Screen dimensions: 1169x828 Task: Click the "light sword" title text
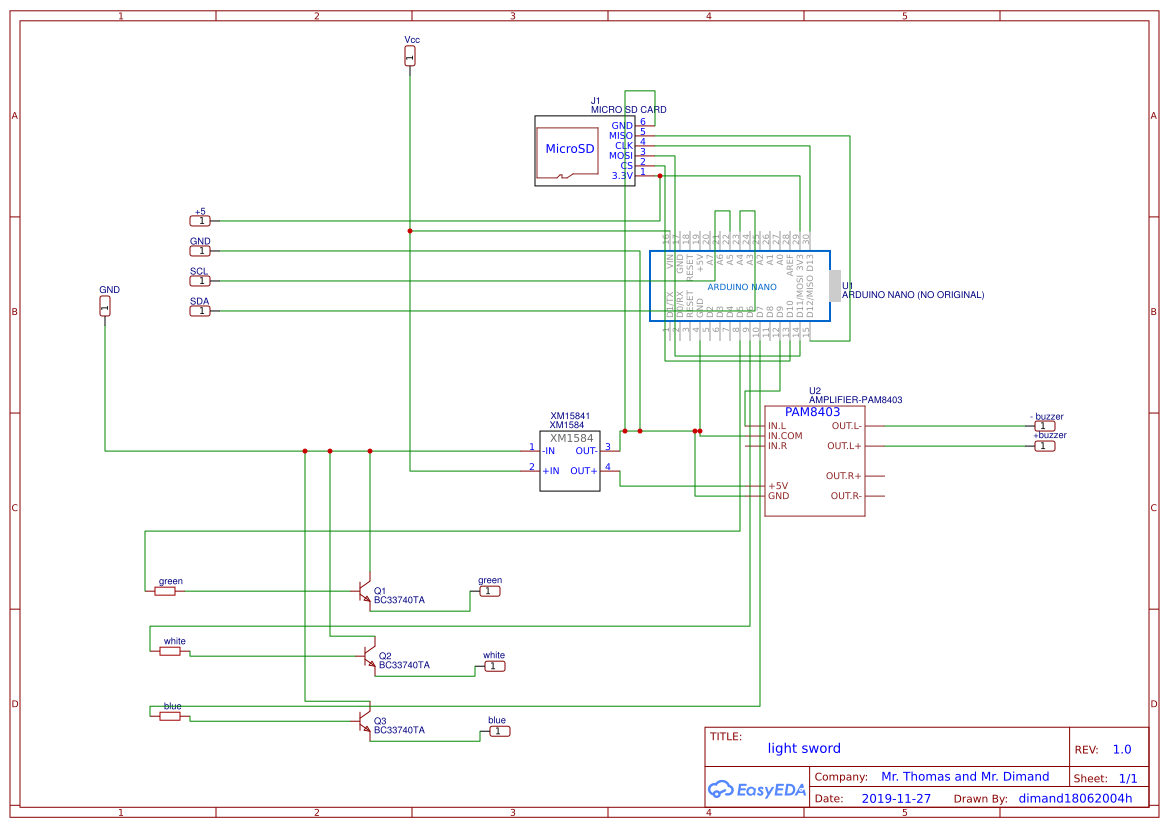coord(804,748)
